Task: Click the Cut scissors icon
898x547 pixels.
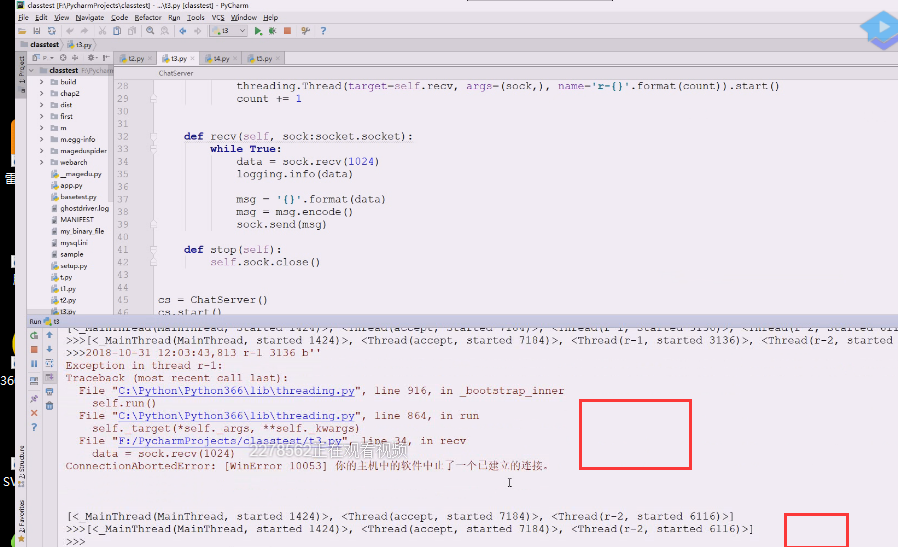Action: 102,31
